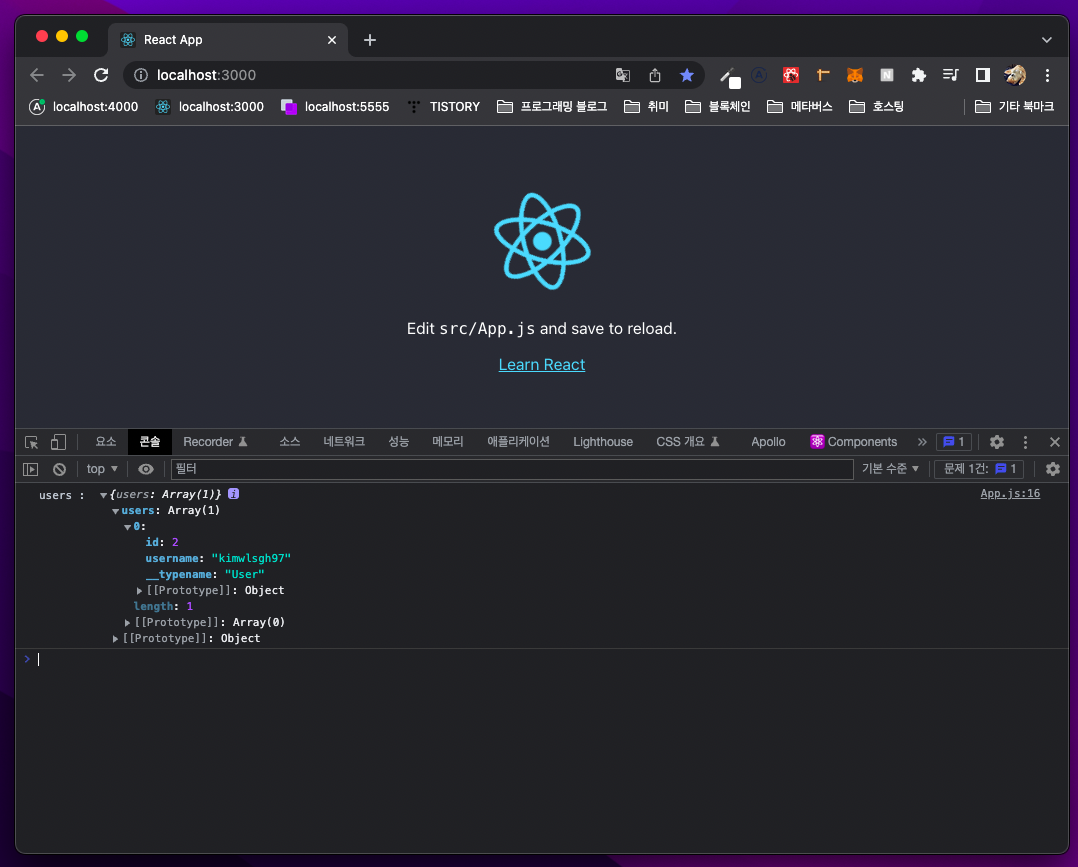Open the Notion extension icon
The height and width of the screenshot is (867, 1078).
tap(887, 75)
